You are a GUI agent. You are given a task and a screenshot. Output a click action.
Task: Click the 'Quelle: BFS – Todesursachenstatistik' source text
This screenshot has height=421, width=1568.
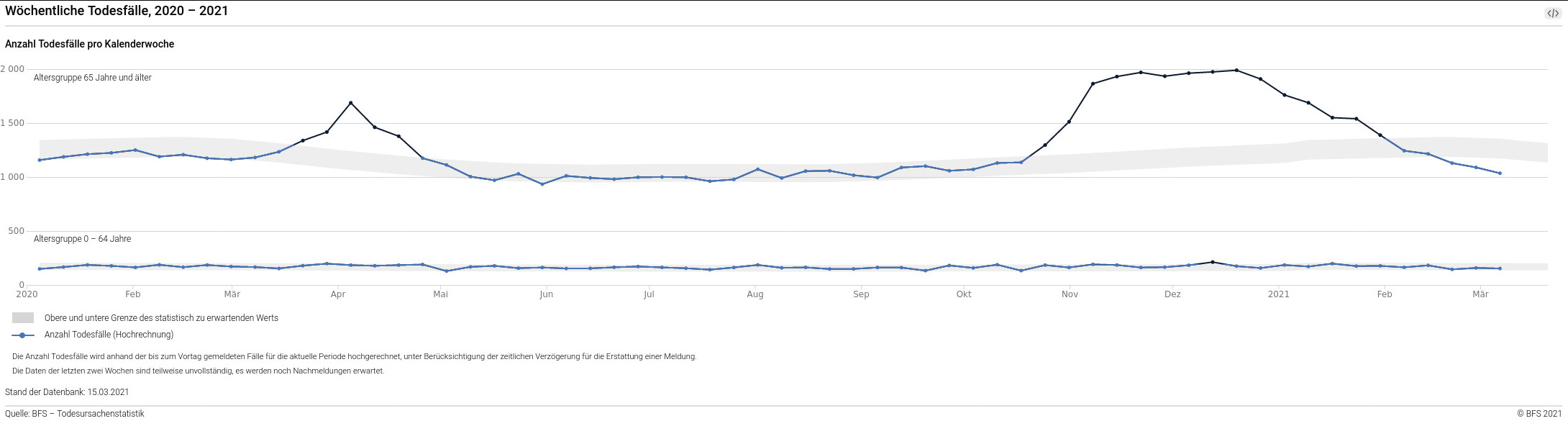(x=75, y=414)
